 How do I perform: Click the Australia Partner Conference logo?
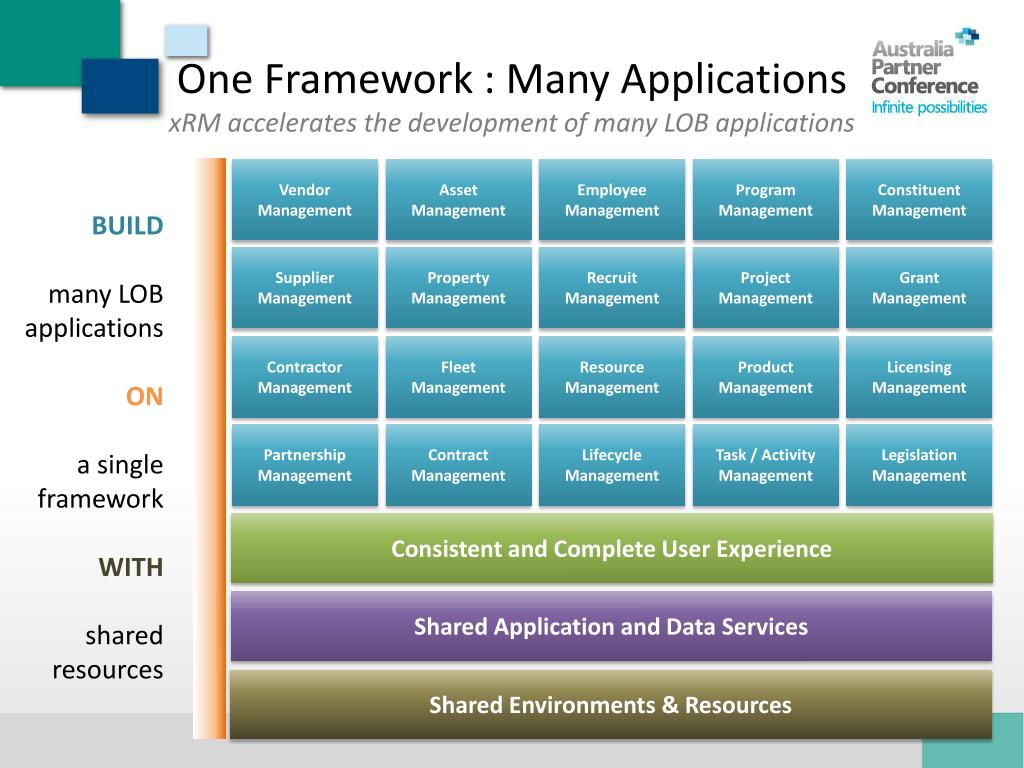[x=927, y=71]
